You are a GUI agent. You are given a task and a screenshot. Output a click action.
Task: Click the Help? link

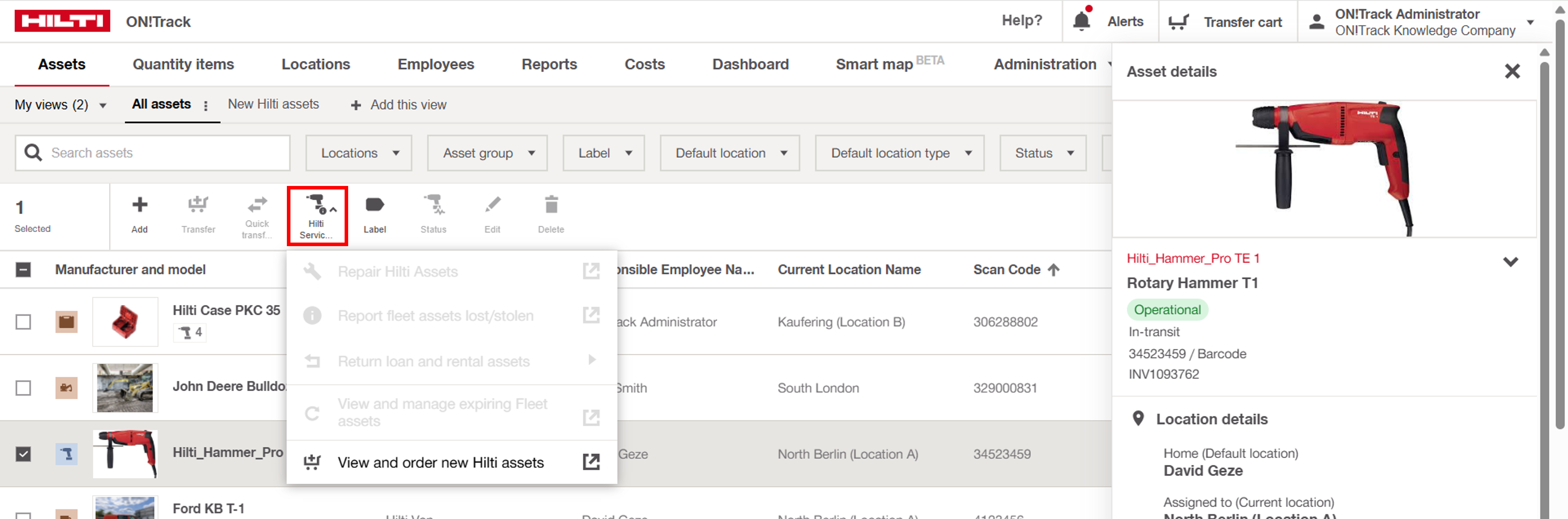coord(1022,21)
